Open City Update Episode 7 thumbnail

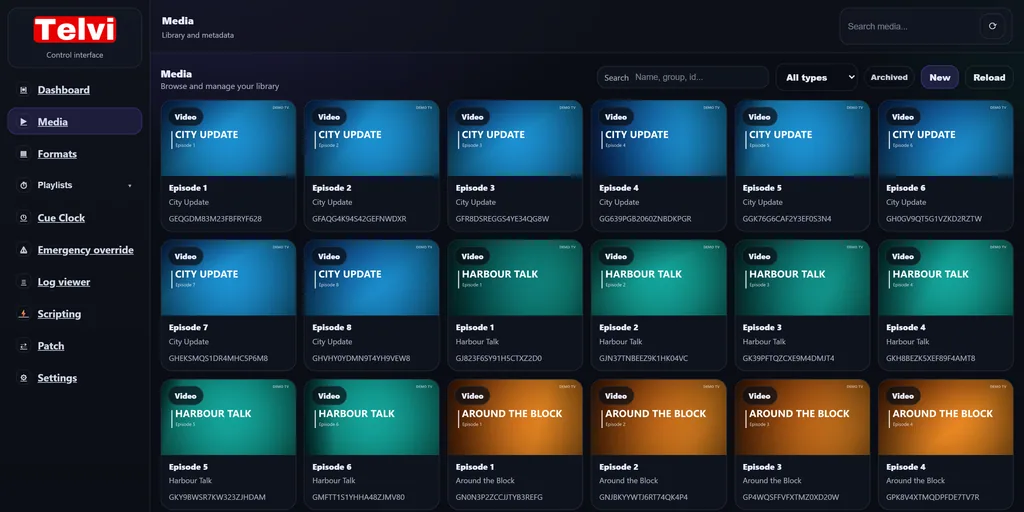pyautogui.click(x=228, y=278)
